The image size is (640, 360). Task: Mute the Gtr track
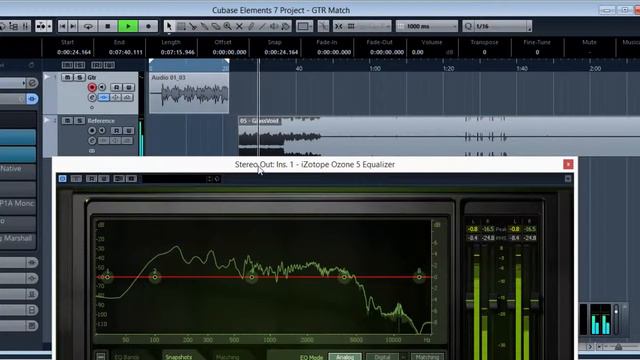[67, 77]
